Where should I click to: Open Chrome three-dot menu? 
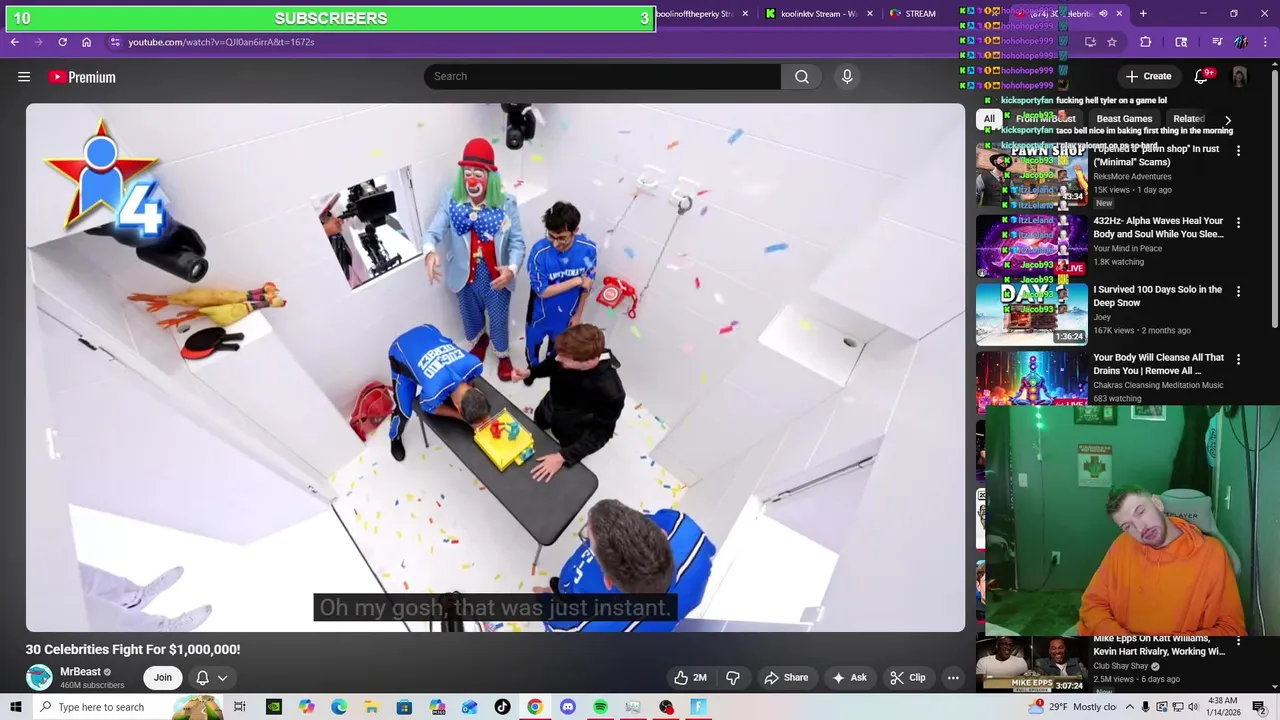[1266, 42]
